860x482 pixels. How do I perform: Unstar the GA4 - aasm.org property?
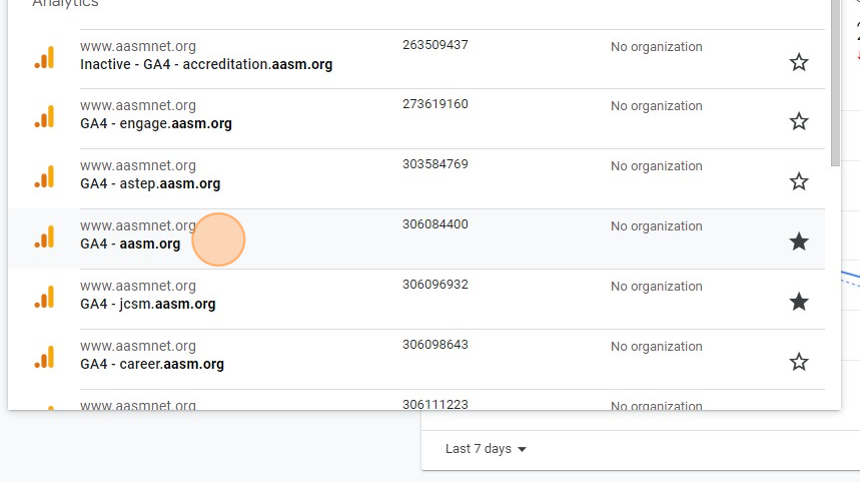[x=799, y=242]
